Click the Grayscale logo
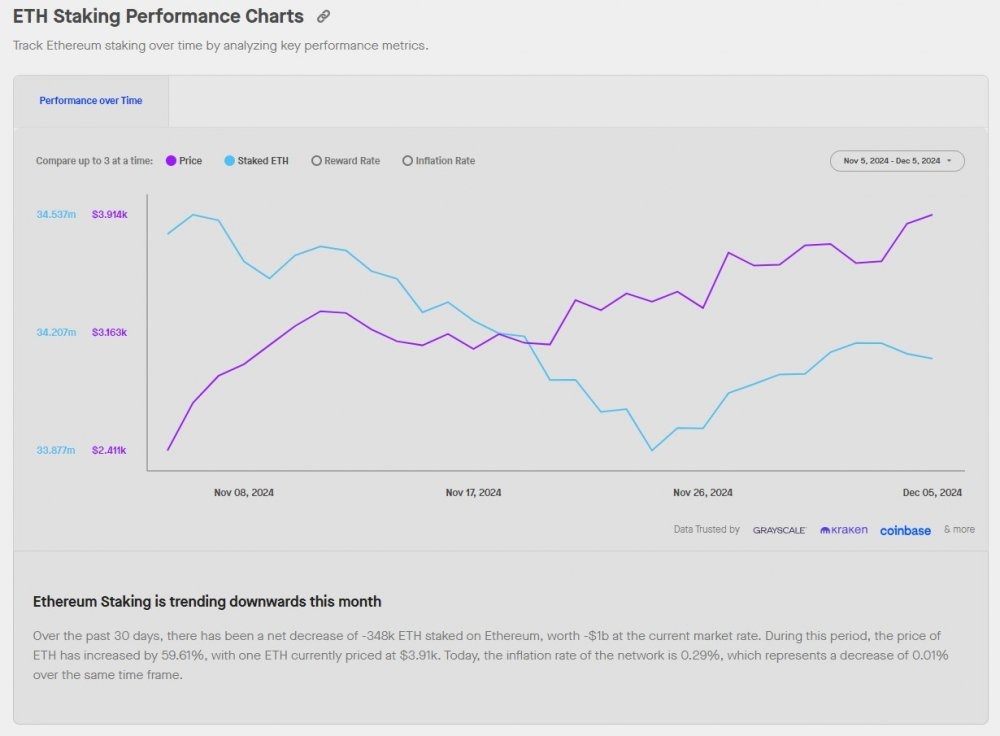The image size is (1000, 736). [x=779, y=530]
